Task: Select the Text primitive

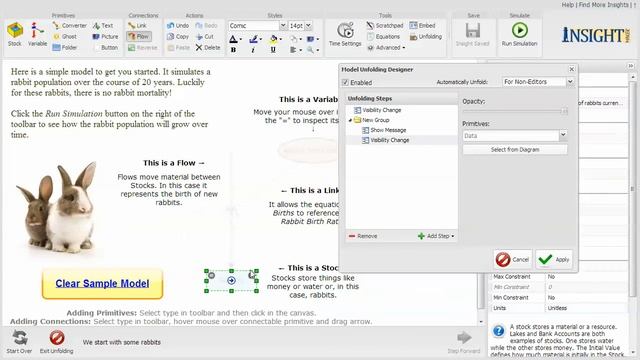Action: click(x=103, y=25)
